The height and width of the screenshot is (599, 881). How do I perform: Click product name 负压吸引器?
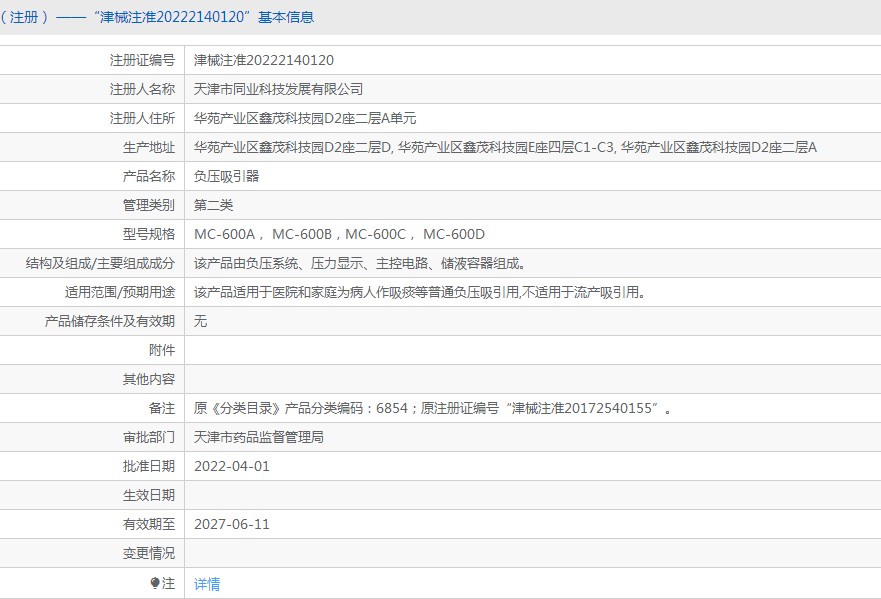point(226,176)
